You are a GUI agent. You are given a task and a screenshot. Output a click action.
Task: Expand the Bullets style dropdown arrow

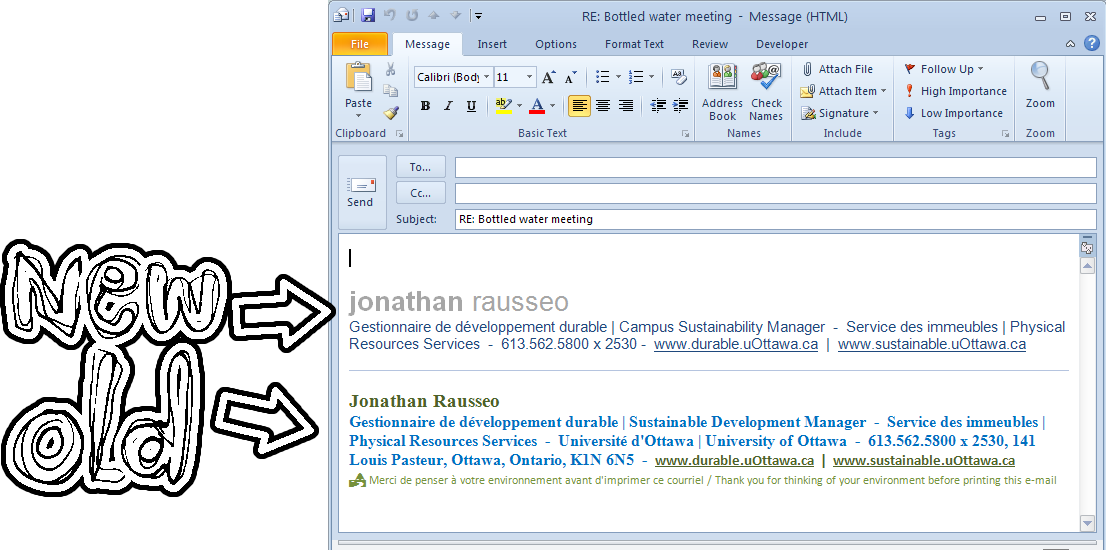[x=619, y=76]
